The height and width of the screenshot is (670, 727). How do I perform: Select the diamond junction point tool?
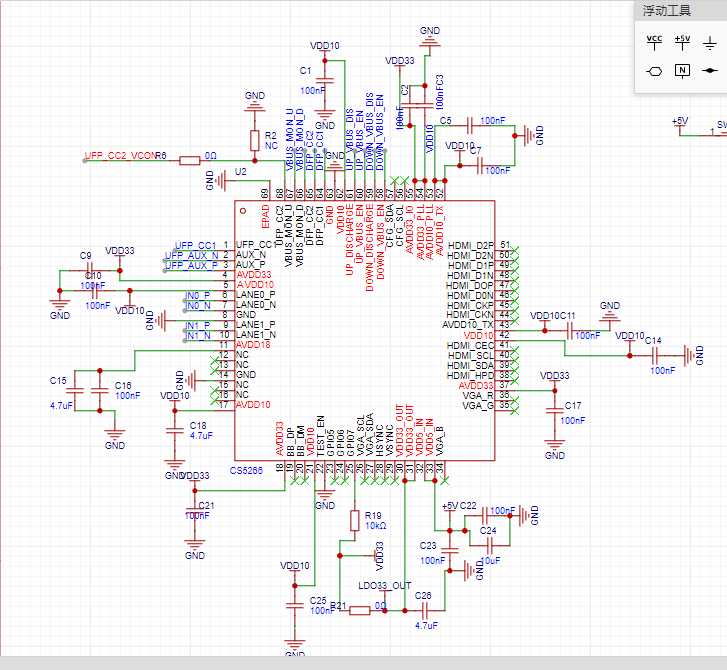(x=710, y=71)
